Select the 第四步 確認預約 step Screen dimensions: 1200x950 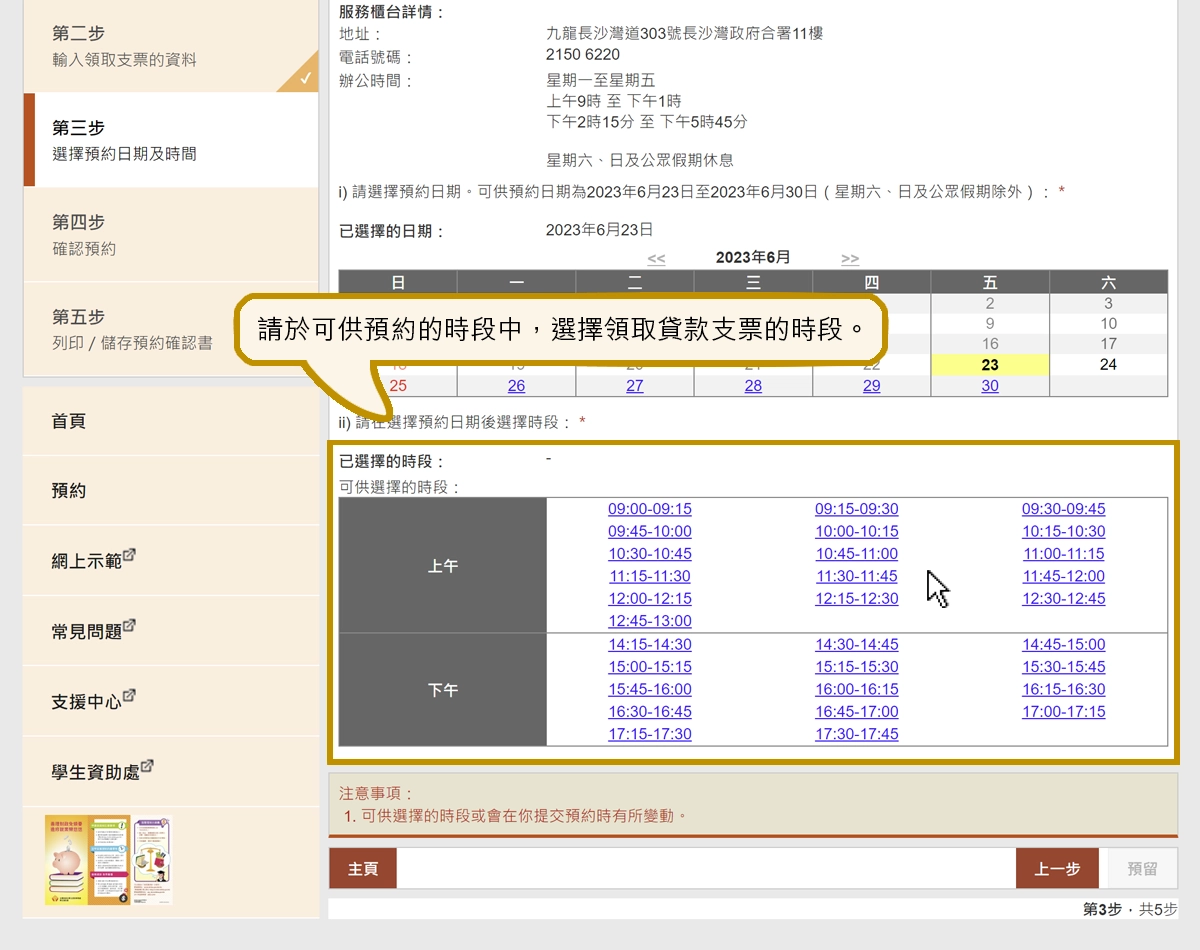click(80, 232)
